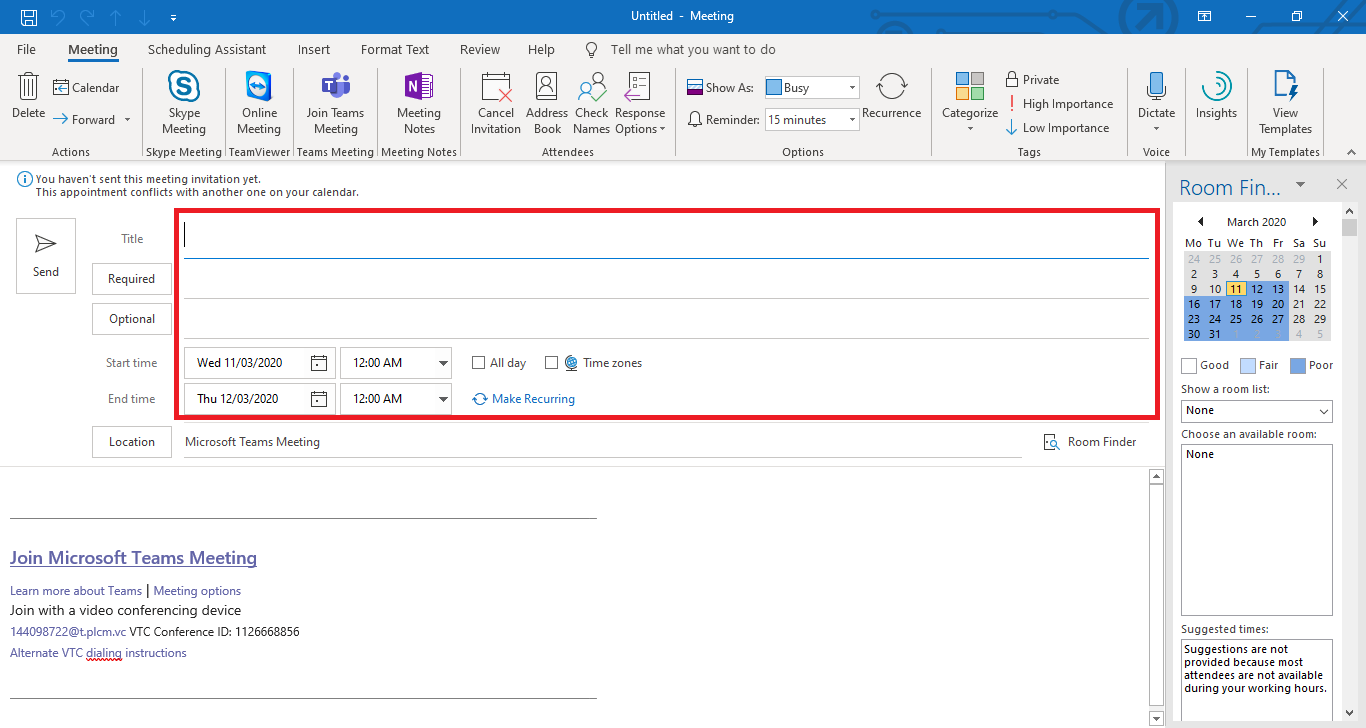The image size is (1366, 728).
Task: Click Learn more about Teams link
Action: pos(76,591)
